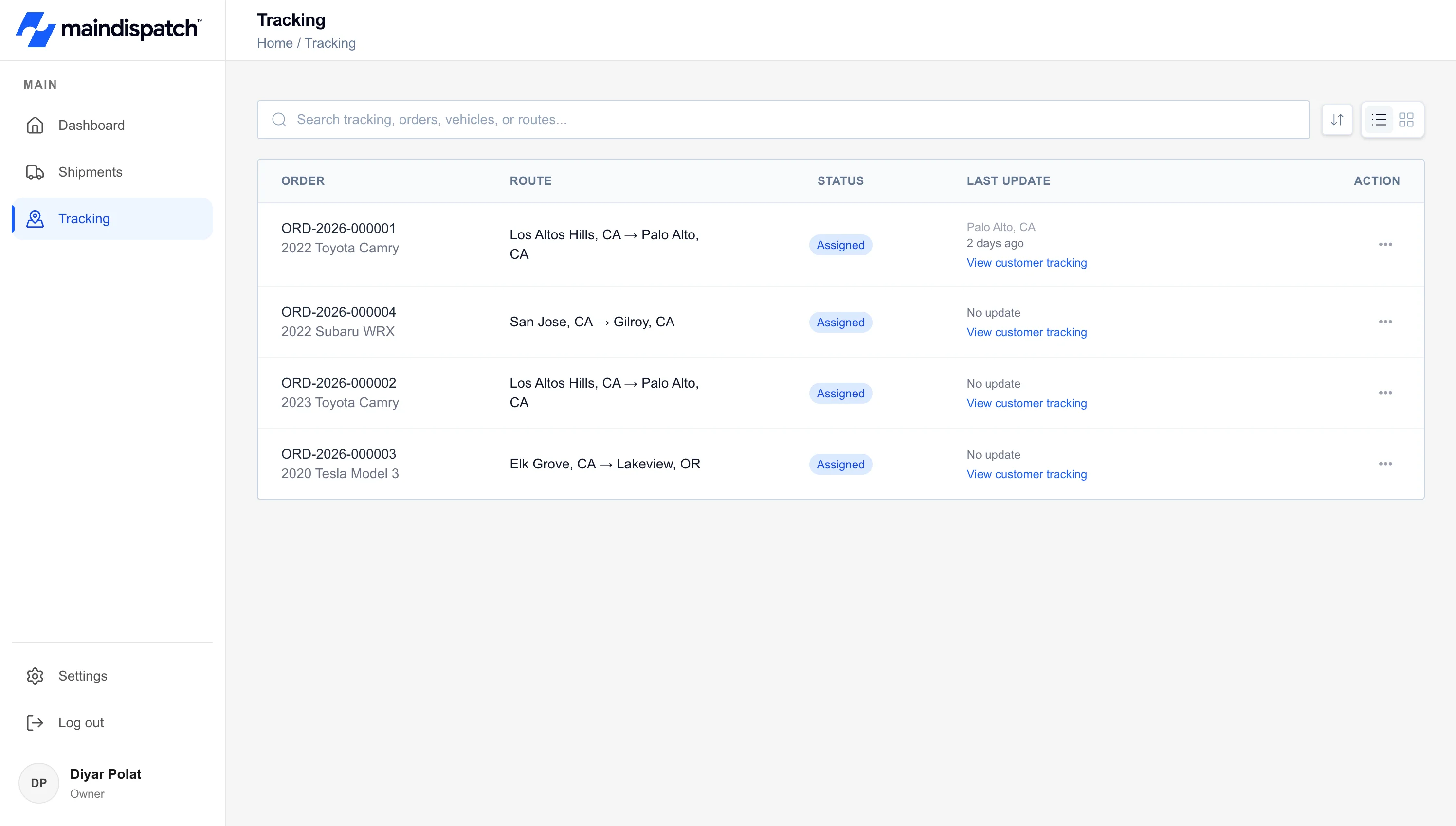The image size is (1456, 826).
Task: Click the 2 days ago timestamp
Action: [995, 243]
